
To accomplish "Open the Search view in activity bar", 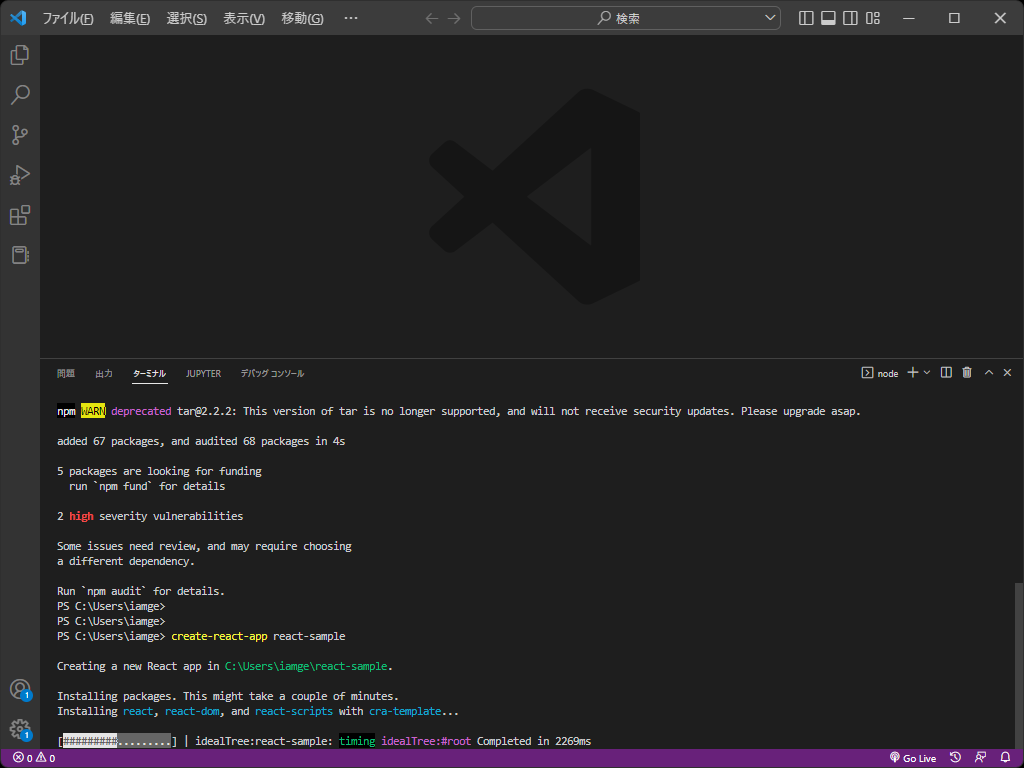I will [x=20, y=95].
